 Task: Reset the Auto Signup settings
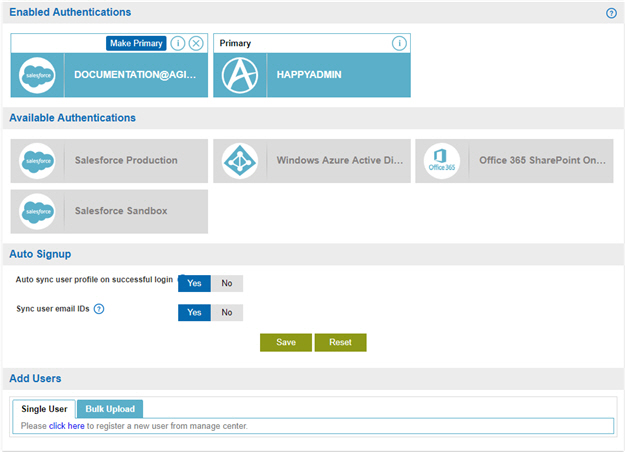point(340,342)
